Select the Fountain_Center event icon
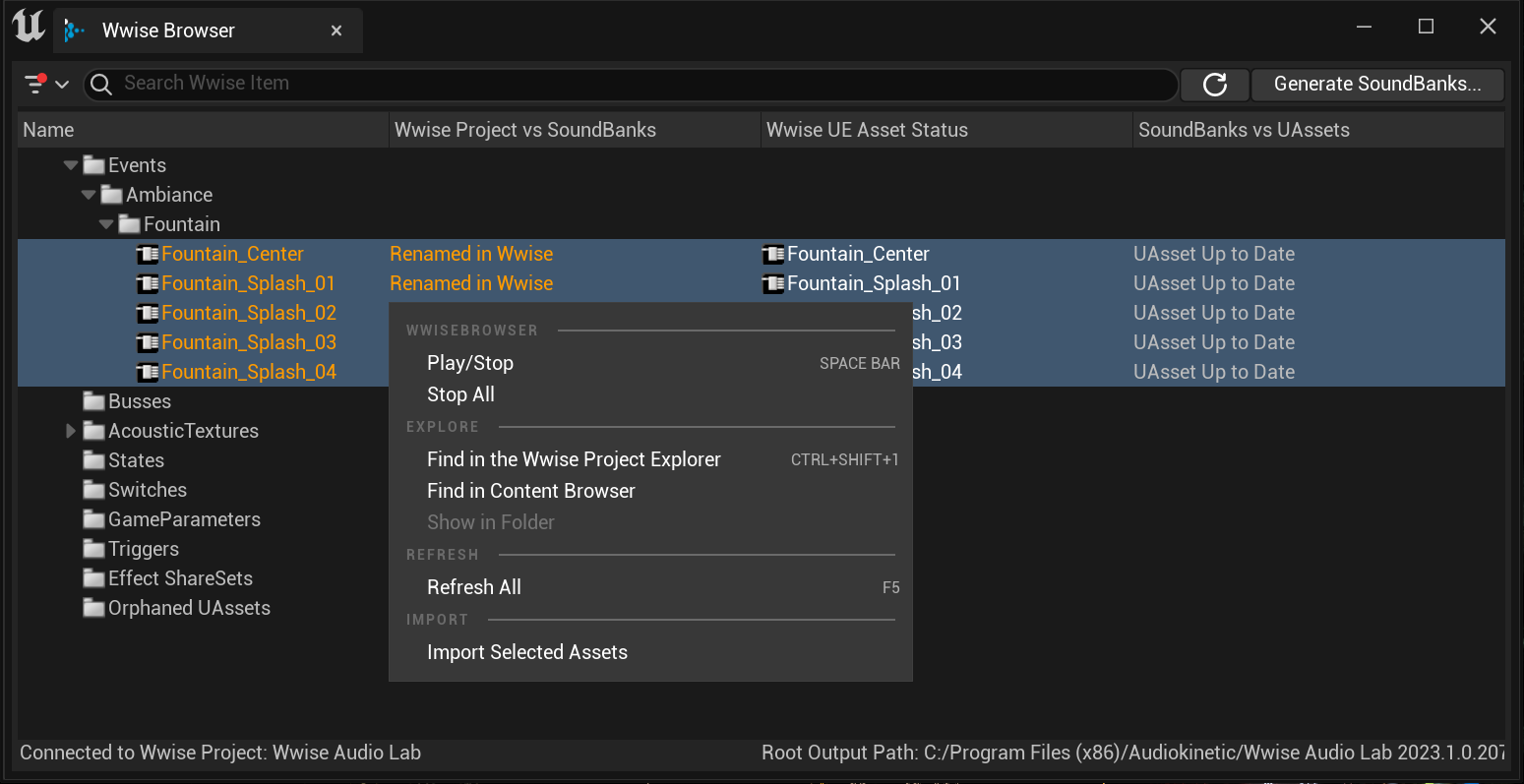Image resolution: width=1524 pixels, height=784 pixels. [x=148, y=254]
